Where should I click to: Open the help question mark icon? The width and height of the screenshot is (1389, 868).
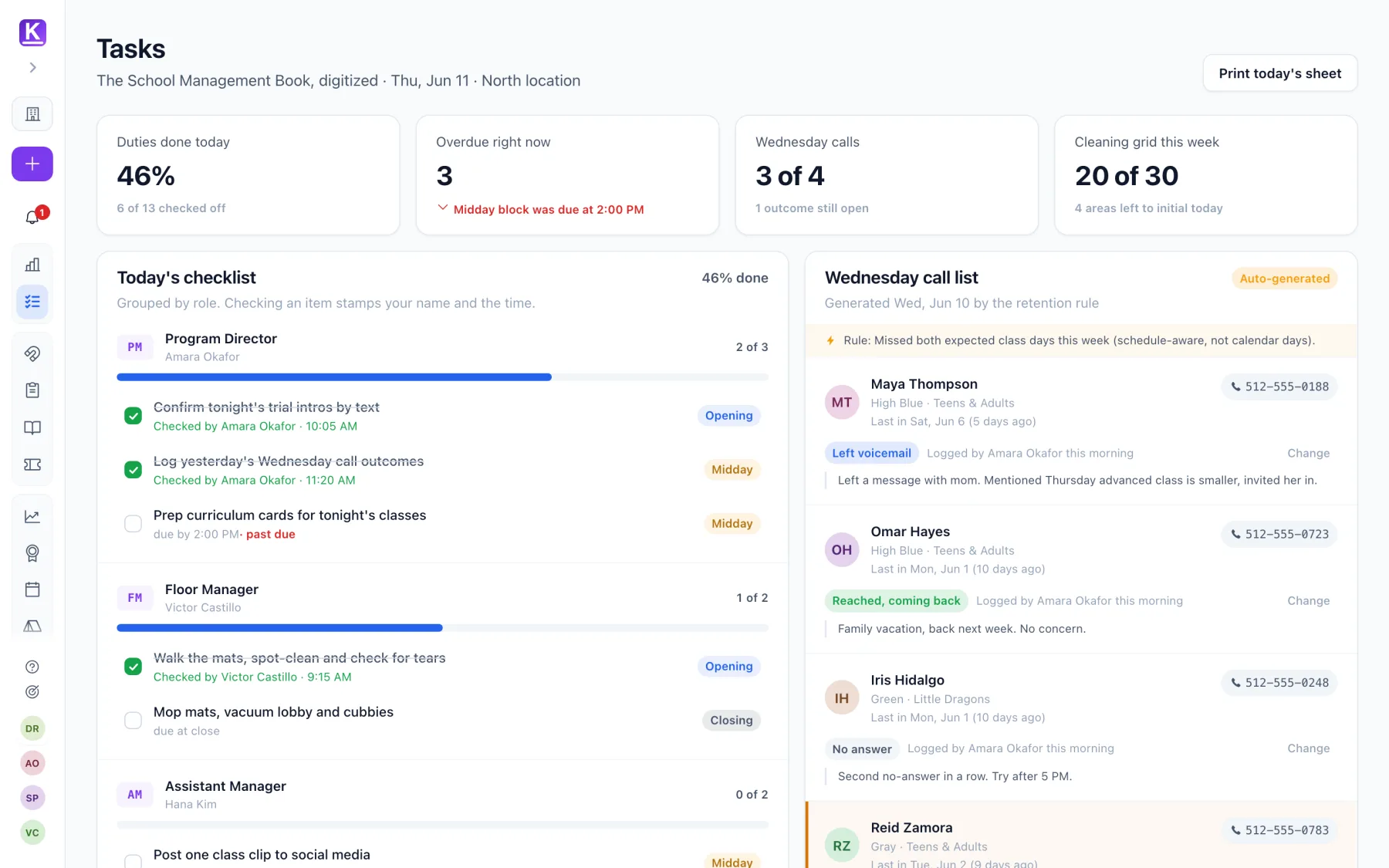(32, 667)
